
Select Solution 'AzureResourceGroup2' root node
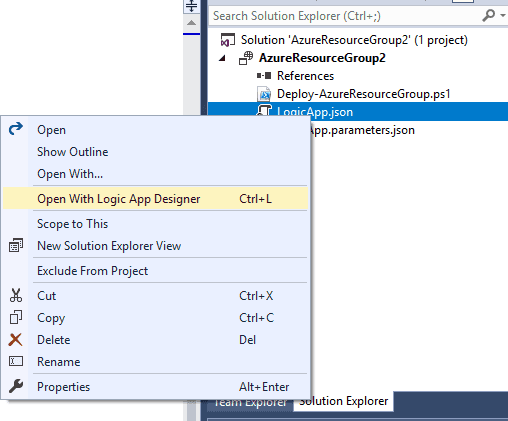point(354,40)
